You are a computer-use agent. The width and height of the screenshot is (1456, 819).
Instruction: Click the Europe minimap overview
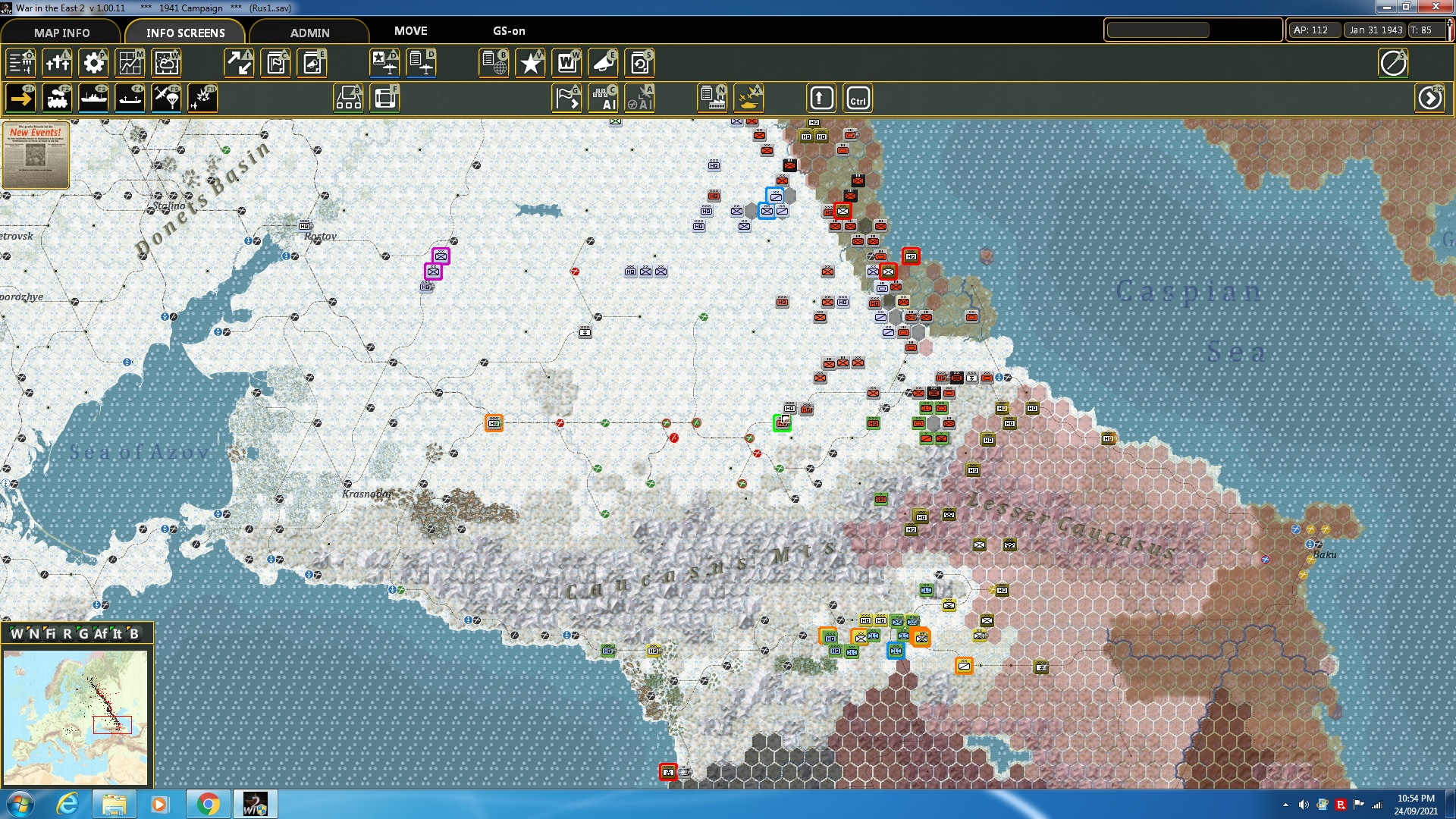click(75, 717)
